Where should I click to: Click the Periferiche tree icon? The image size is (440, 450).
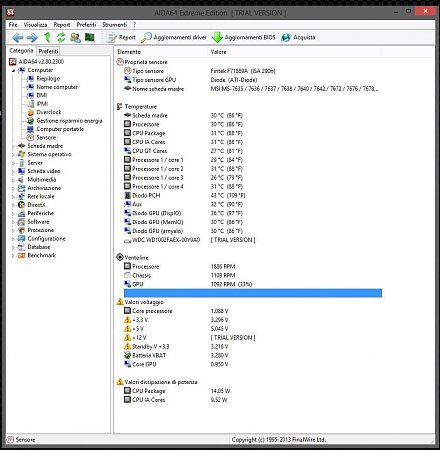click(x=21, y=213)
